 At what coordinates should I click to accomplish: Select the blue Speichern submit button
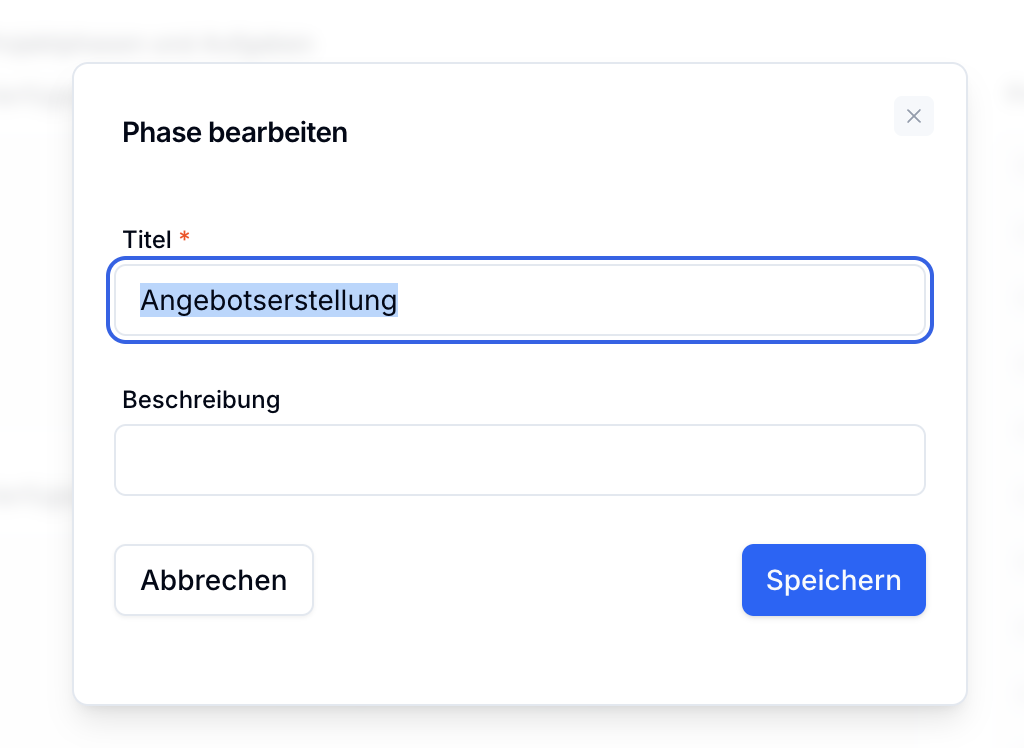[x=833, y=580]
